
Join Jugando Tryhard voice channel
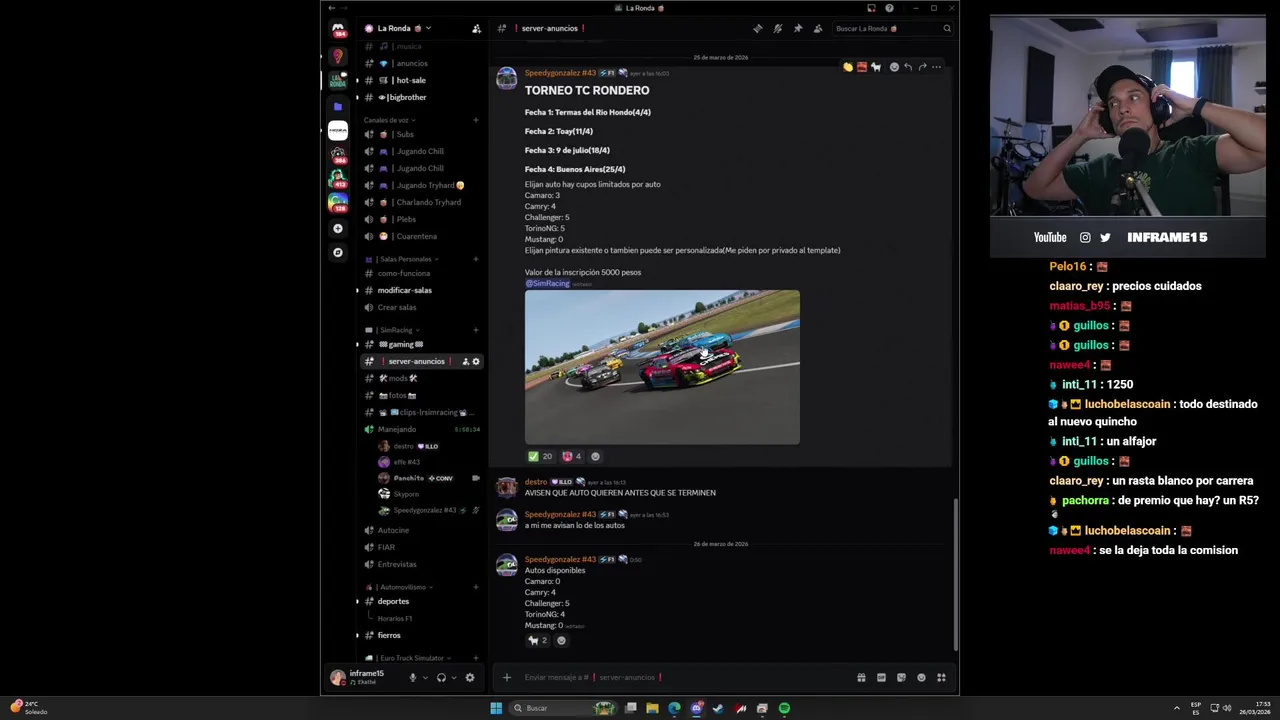coord(420,185)
